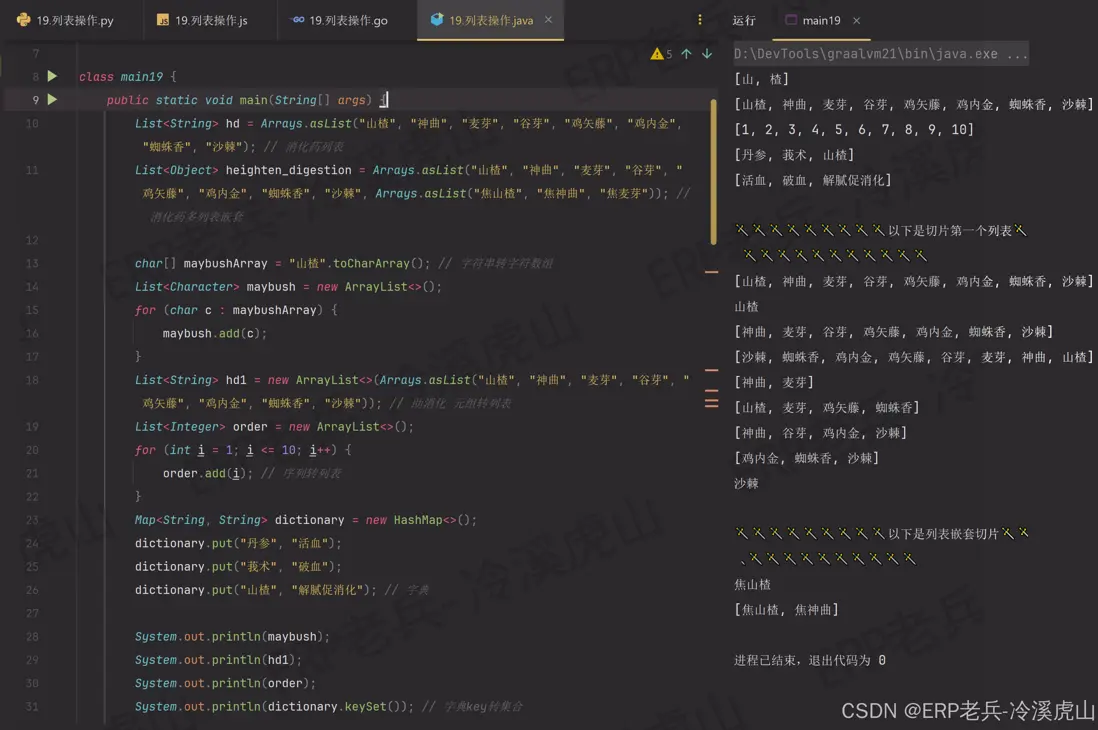Select the java.exe command line in run output
This screenshot has width=1098, height=730.
880,54
